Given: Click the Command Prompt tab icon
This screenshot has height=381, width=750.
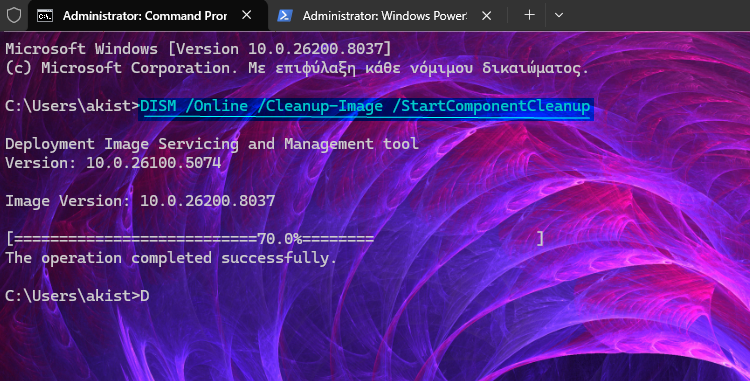Looking at the screenshot, I should click(45, 16).
